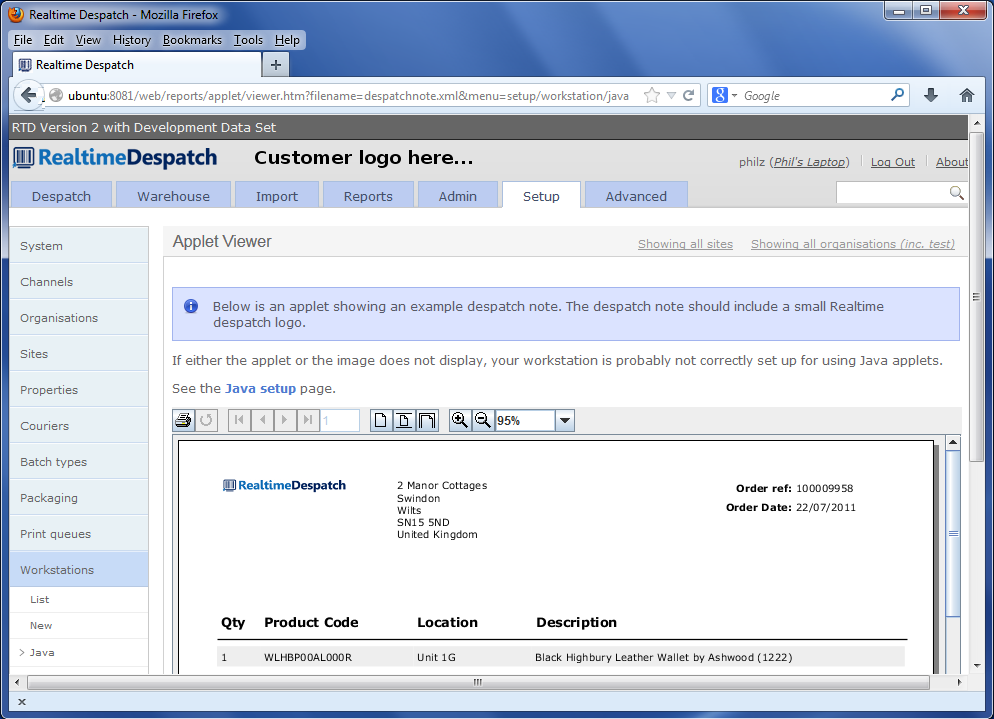Select fit width view icon

coord(427,420)
